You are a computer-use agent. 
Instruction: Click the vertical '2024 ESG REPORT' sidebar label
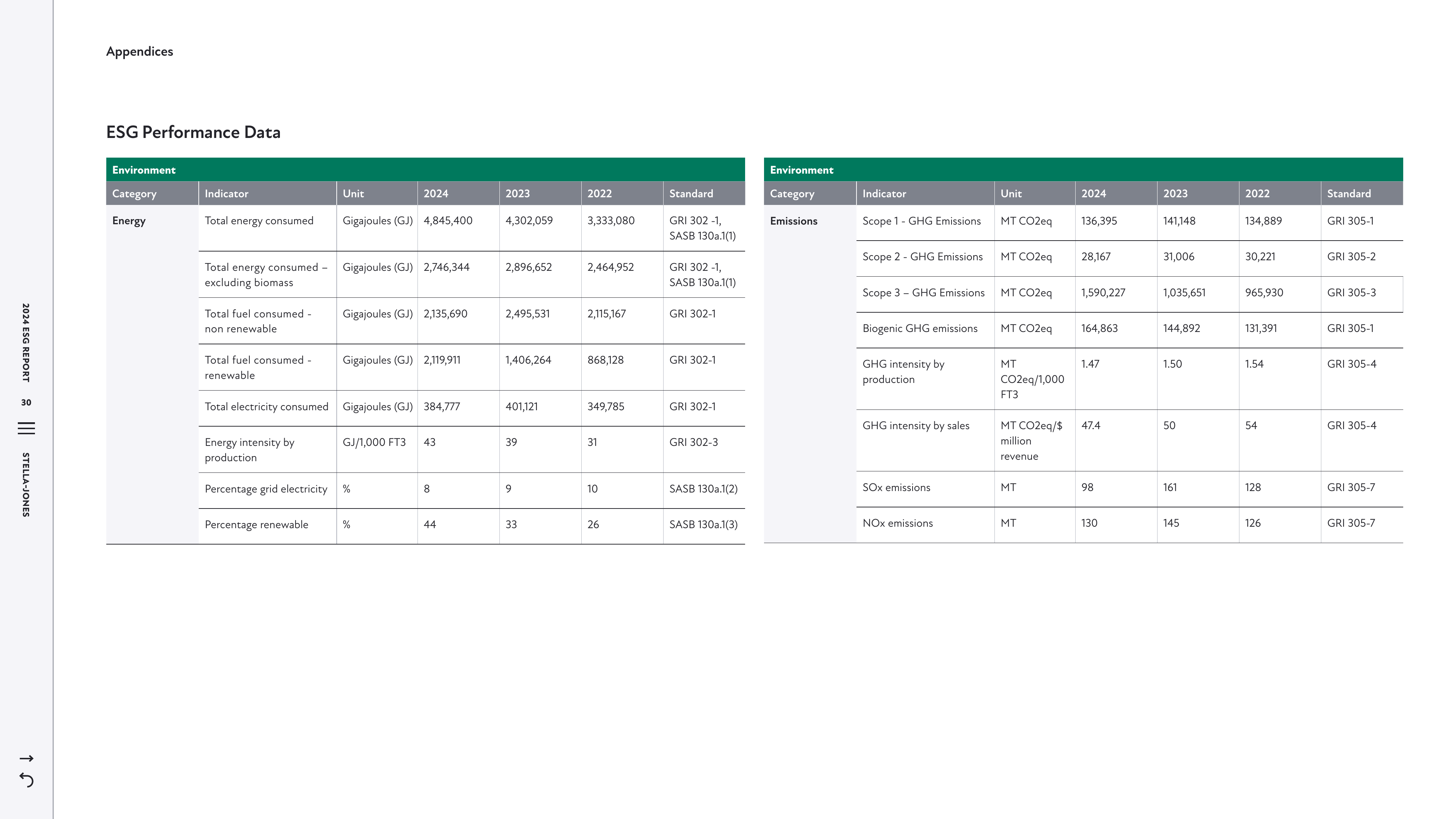(x=26, y=343)
